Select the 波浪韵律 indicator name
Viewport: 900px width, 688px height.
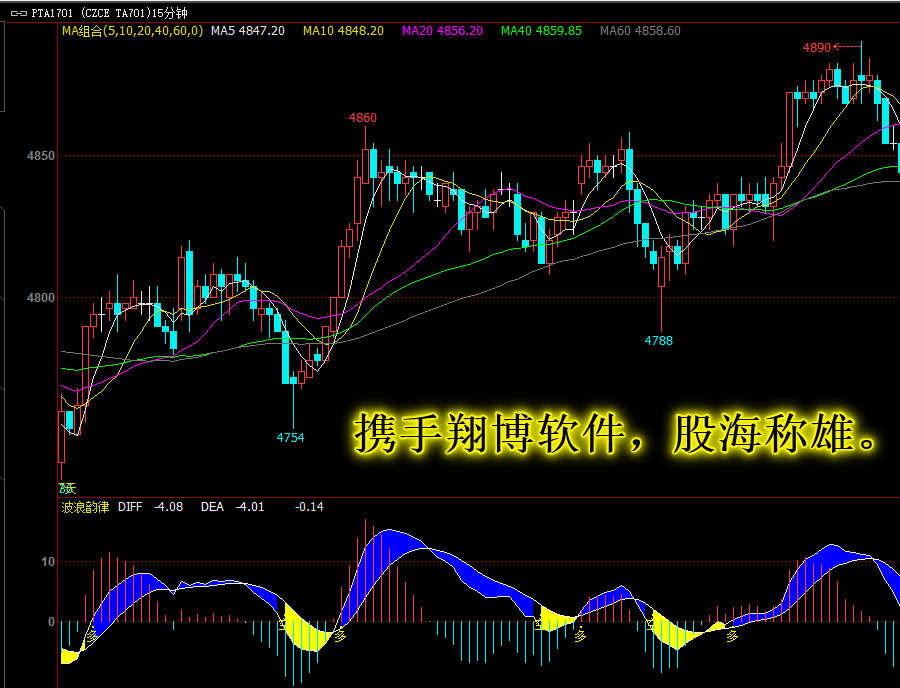coord(85,507)
